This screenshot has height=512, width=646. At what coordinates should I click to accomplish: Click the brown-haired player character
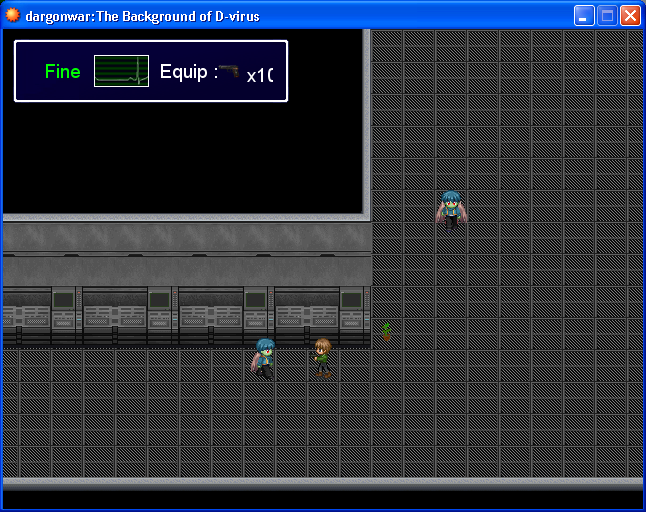pos(323,358)
